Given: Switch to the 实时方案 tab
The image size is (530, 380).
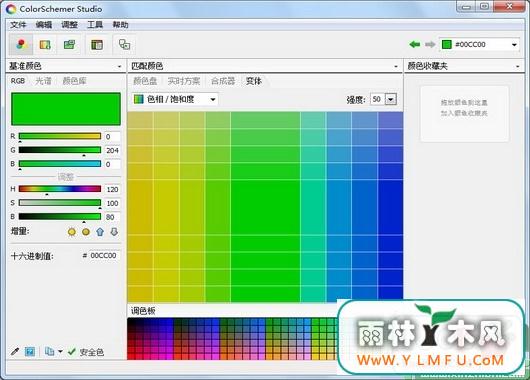Looking at the screenshot, I should point(184,81).
